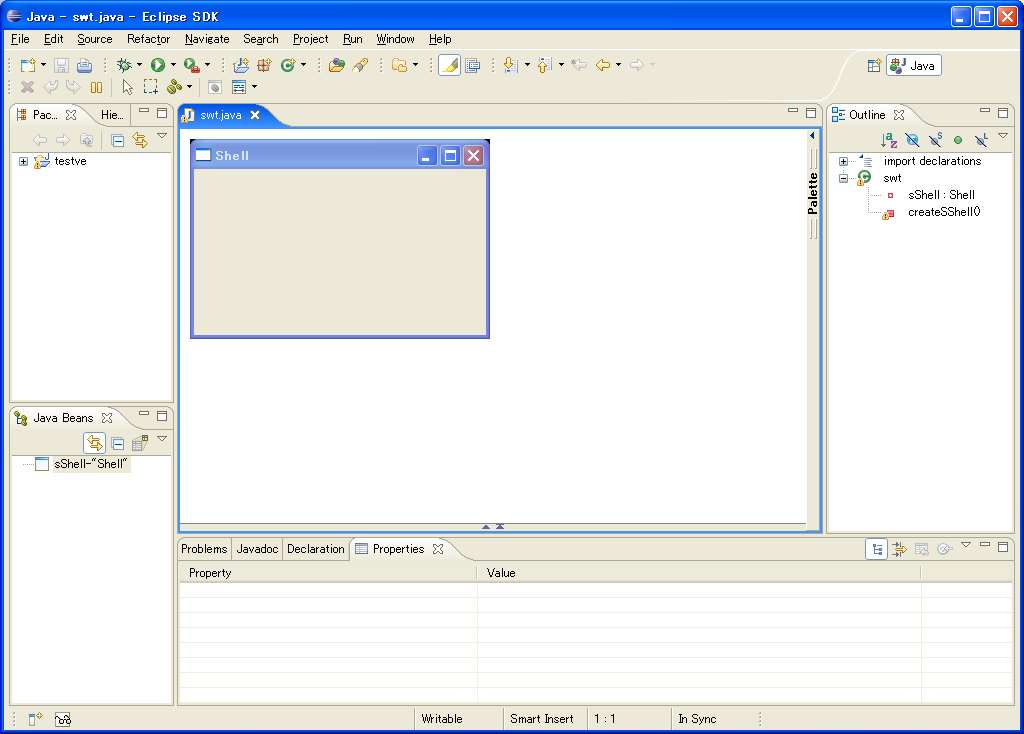
Task: Collapse the swt class node in Outline
Action: 843,178
